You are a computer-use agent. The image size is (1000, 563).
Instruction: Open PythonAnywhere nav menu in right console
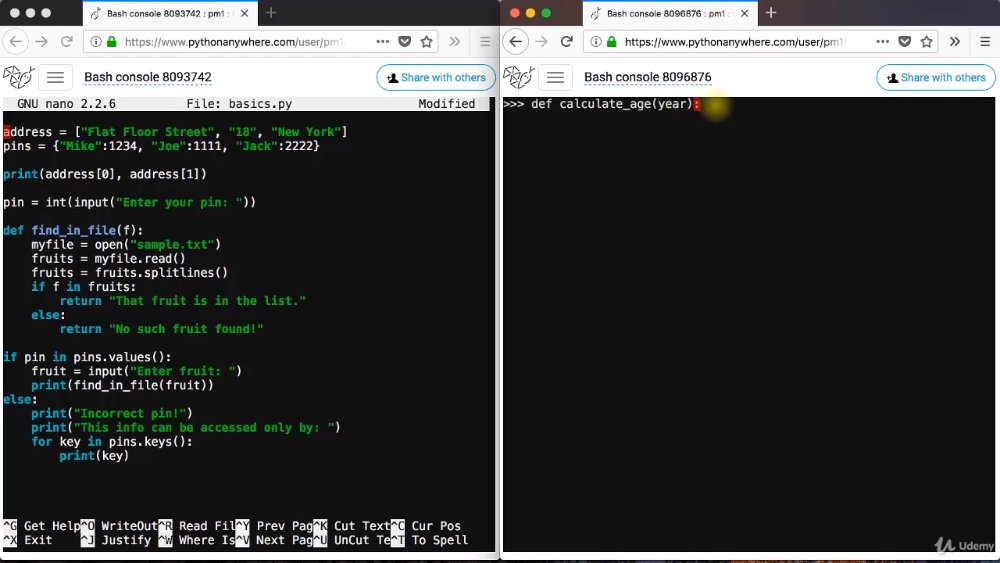(x=555, y=77)
